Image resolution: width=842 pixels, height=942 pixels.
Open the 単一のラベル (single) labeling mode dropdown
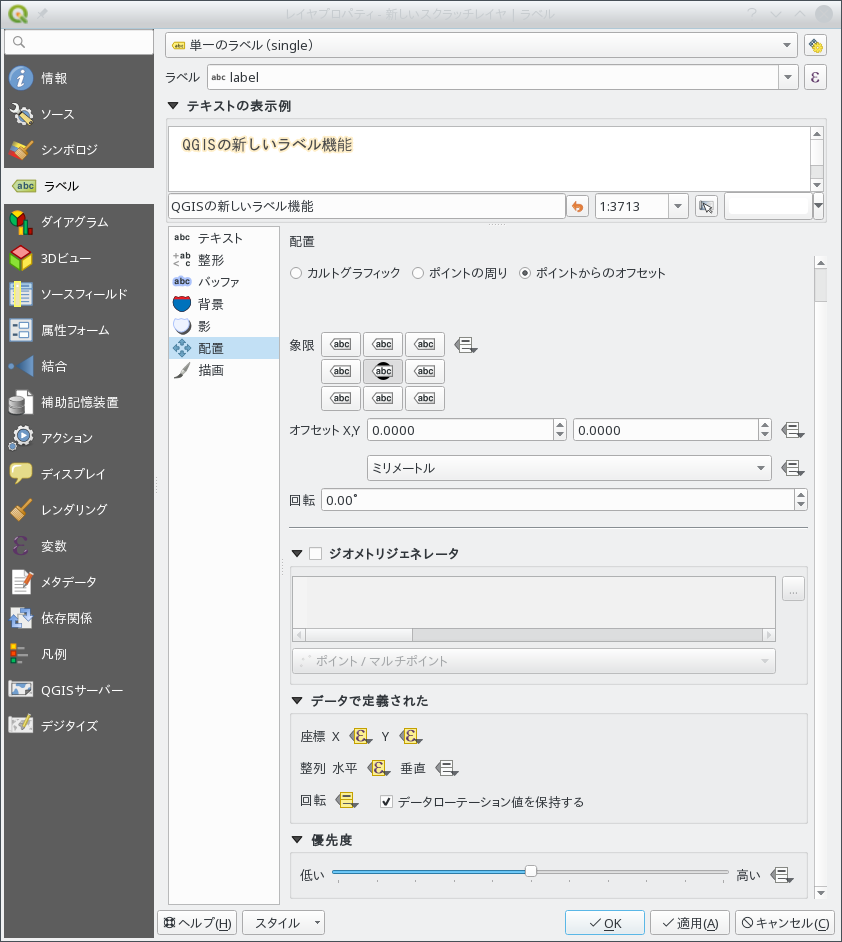coord(481,45)
